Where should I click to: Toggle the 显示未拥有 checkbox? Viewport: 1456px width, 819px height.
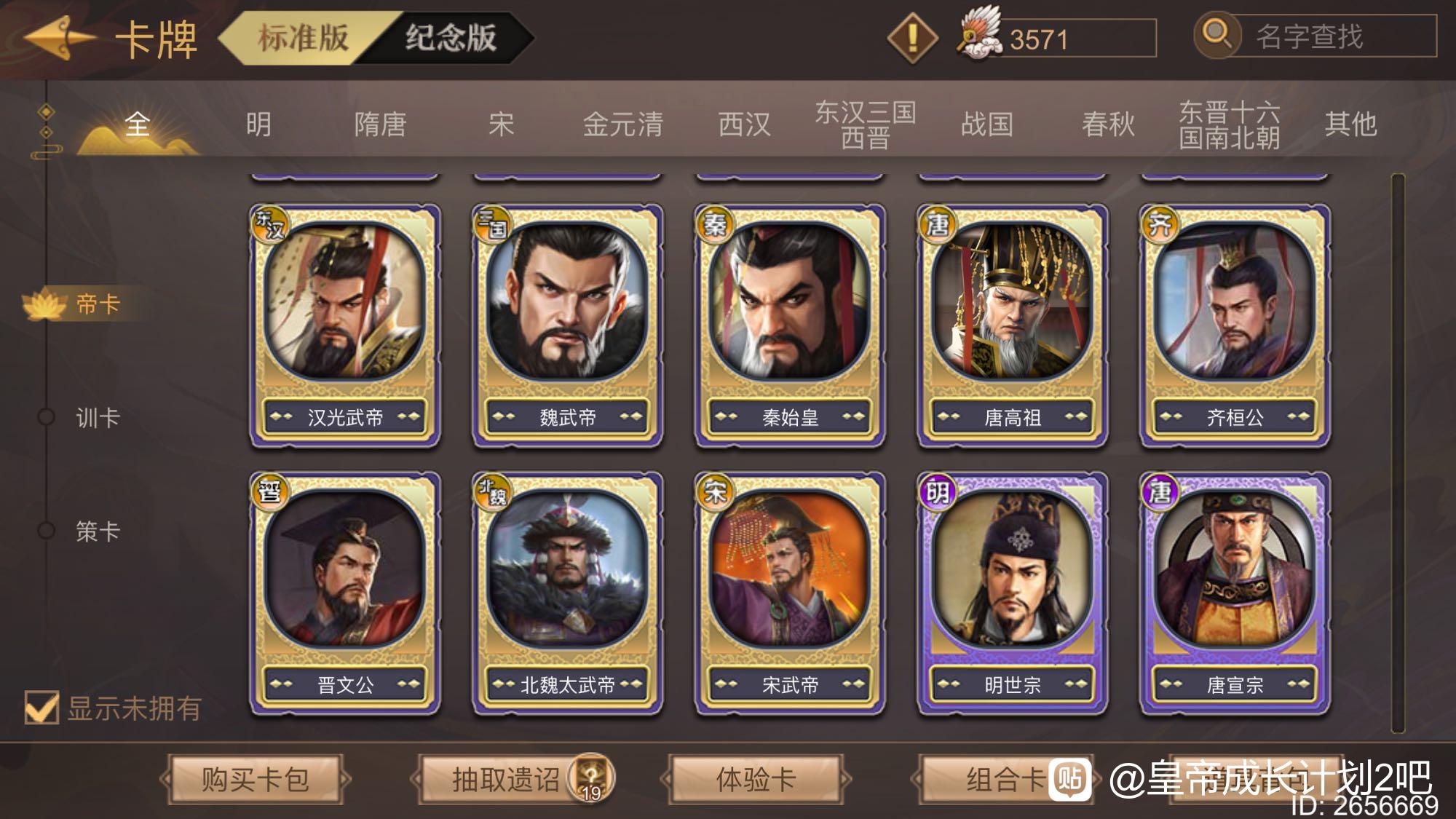pos(41,707)
